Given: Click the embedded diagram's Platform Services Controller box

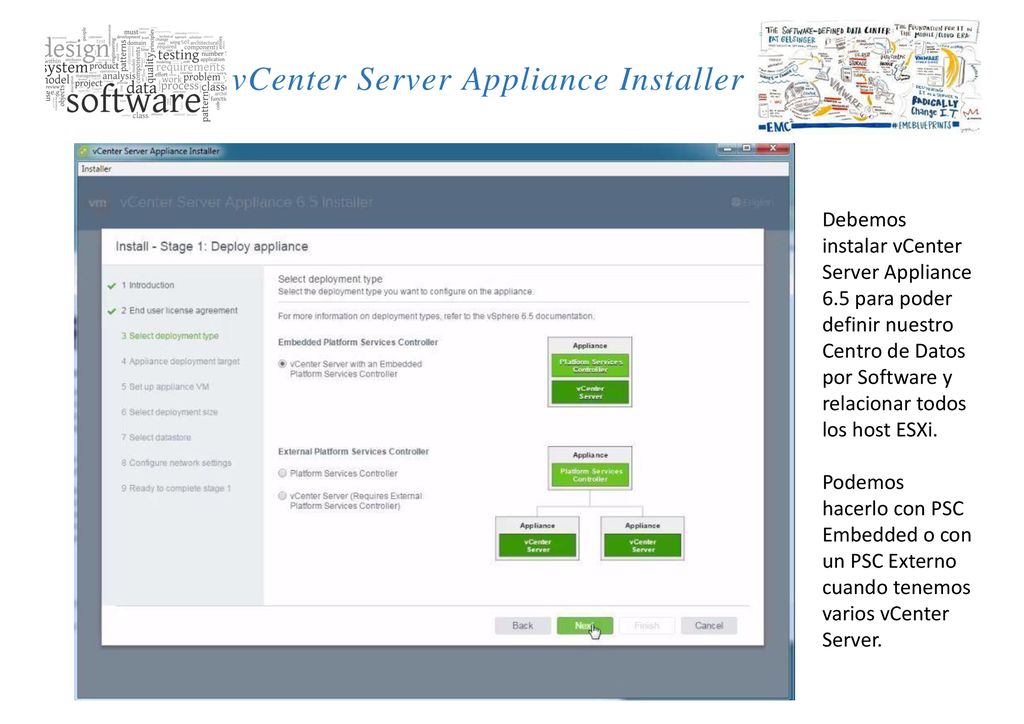Looking at the screenshot, I should click(x=590, y=366).
